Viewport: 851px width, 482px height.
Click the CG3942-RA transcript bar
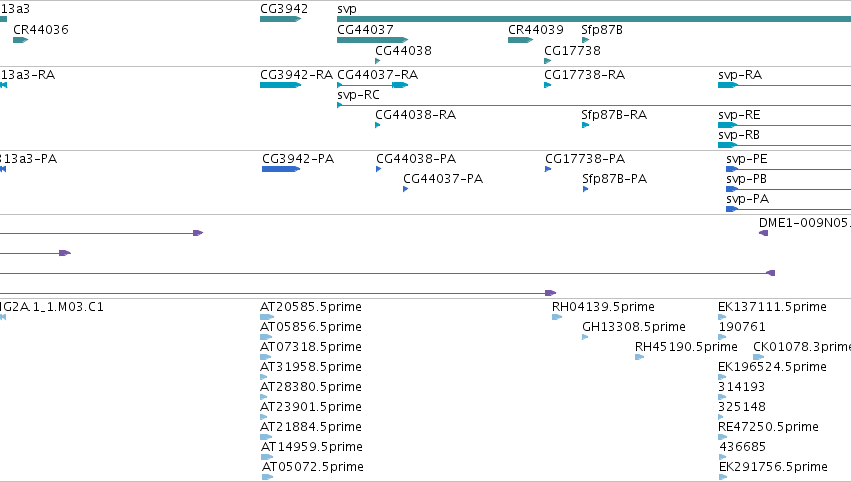(x=280, y=85)
